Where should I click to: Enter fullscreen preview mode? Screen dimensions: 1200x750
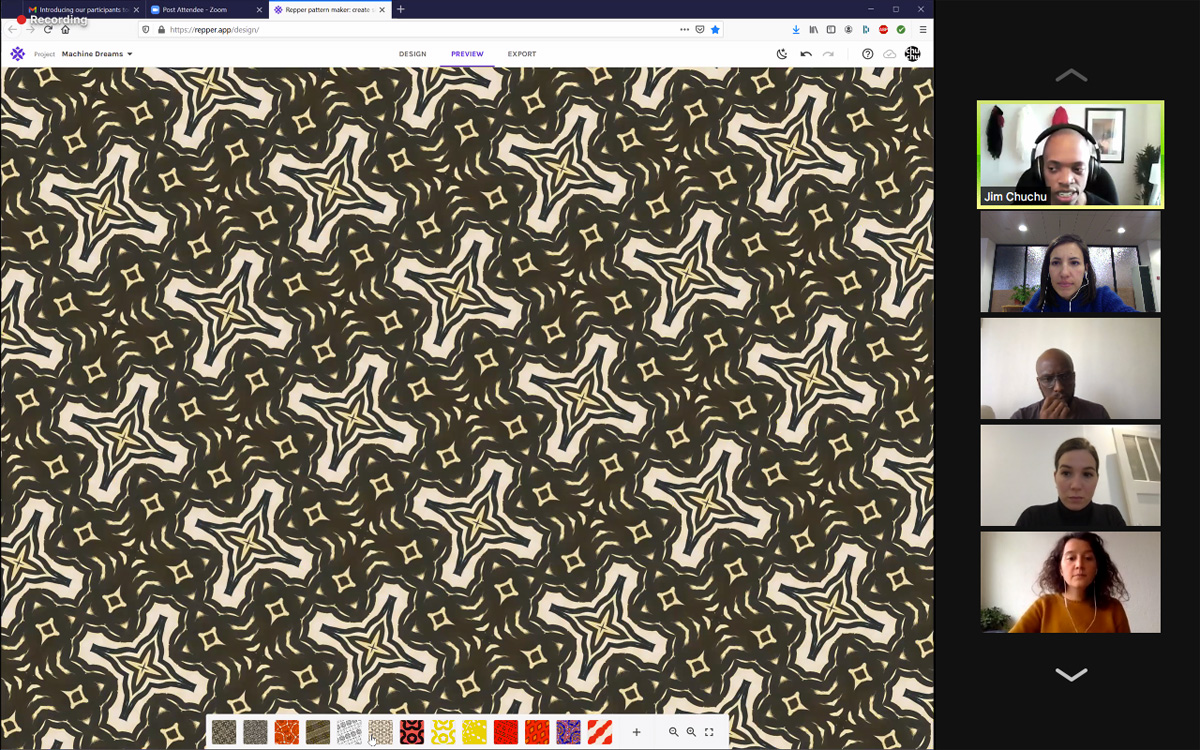tap(709, 732)
